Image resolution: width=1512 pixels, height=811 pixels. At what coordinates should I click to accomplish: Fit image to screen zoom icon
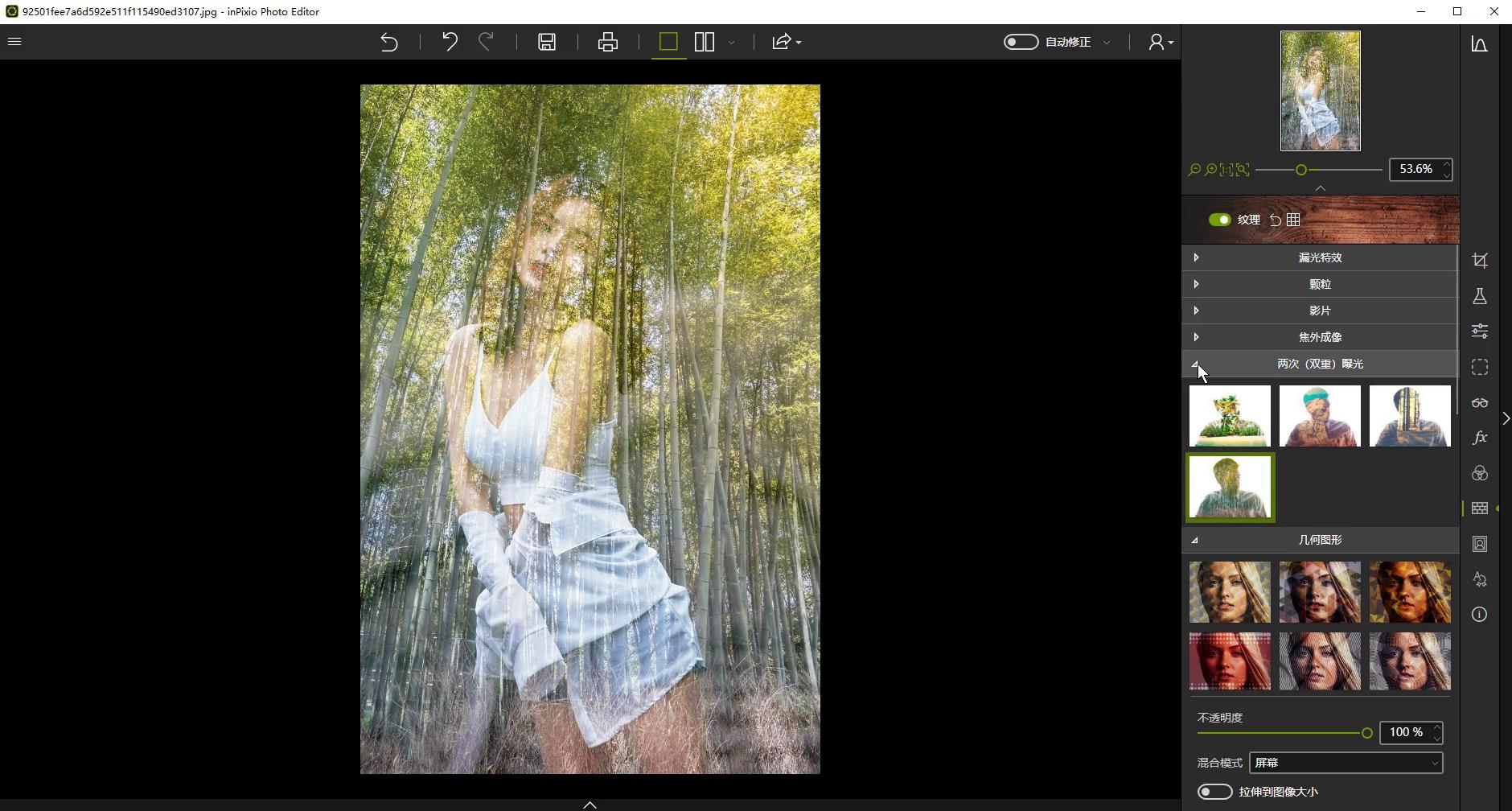1243,170
